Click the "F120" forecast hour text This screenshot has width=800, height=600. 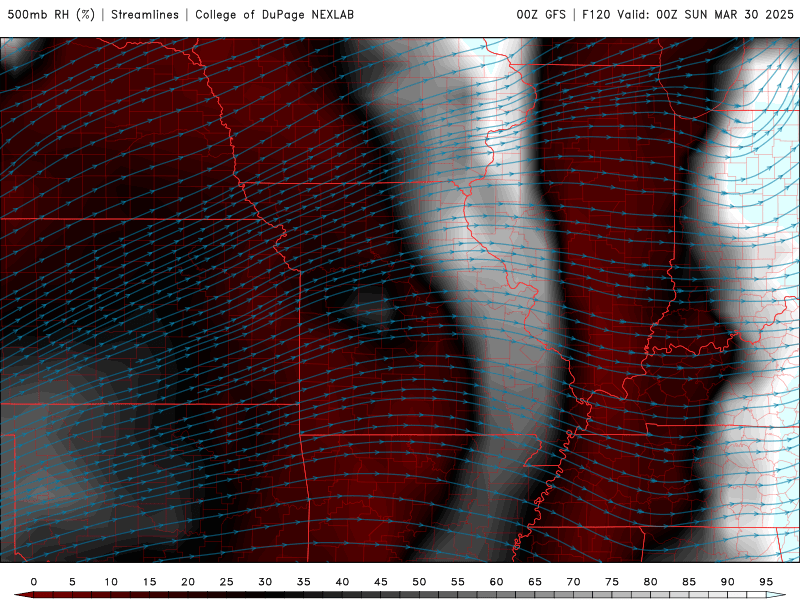[x=596, y=15]
